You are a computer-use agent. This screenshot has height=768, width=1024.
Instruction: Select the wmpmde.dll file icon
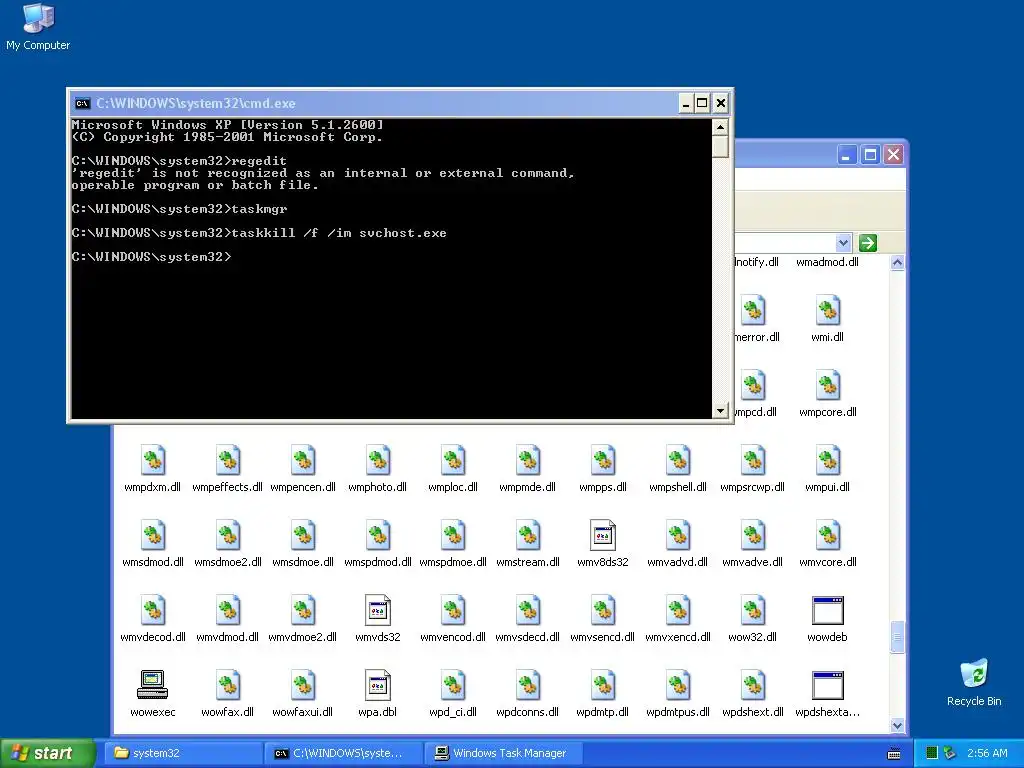[528, 460]
